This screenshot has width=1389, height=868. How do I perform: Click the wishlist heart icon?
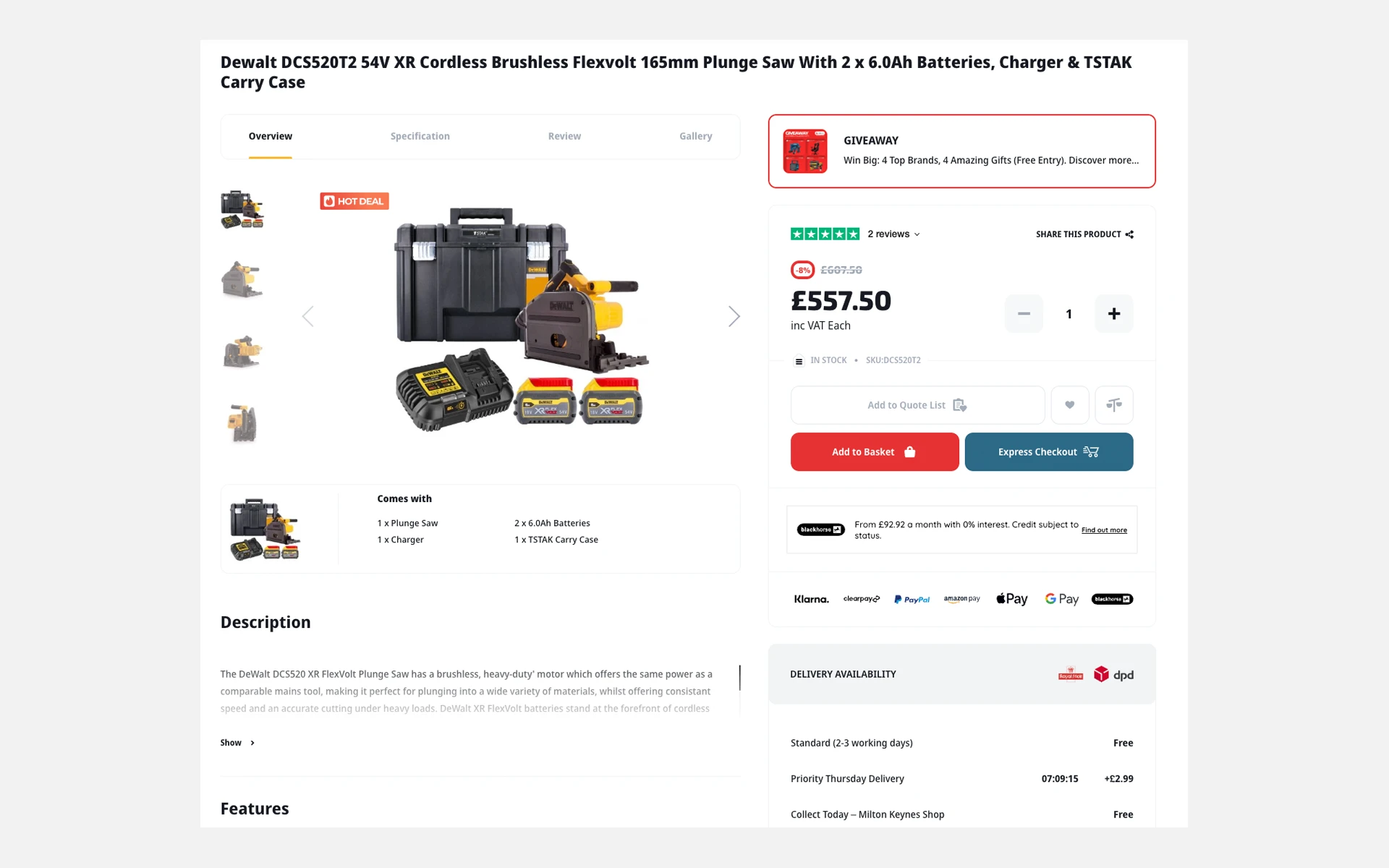[x=1069, y=405]
